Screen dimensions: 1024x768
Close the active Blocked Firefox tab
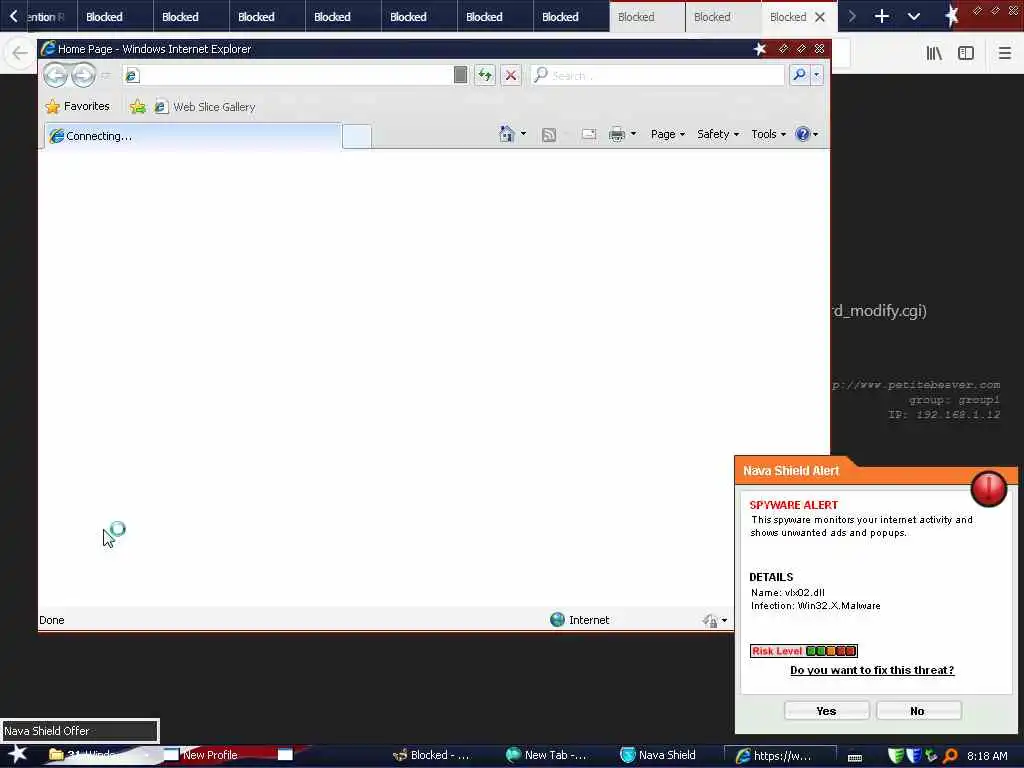(820, 17)
